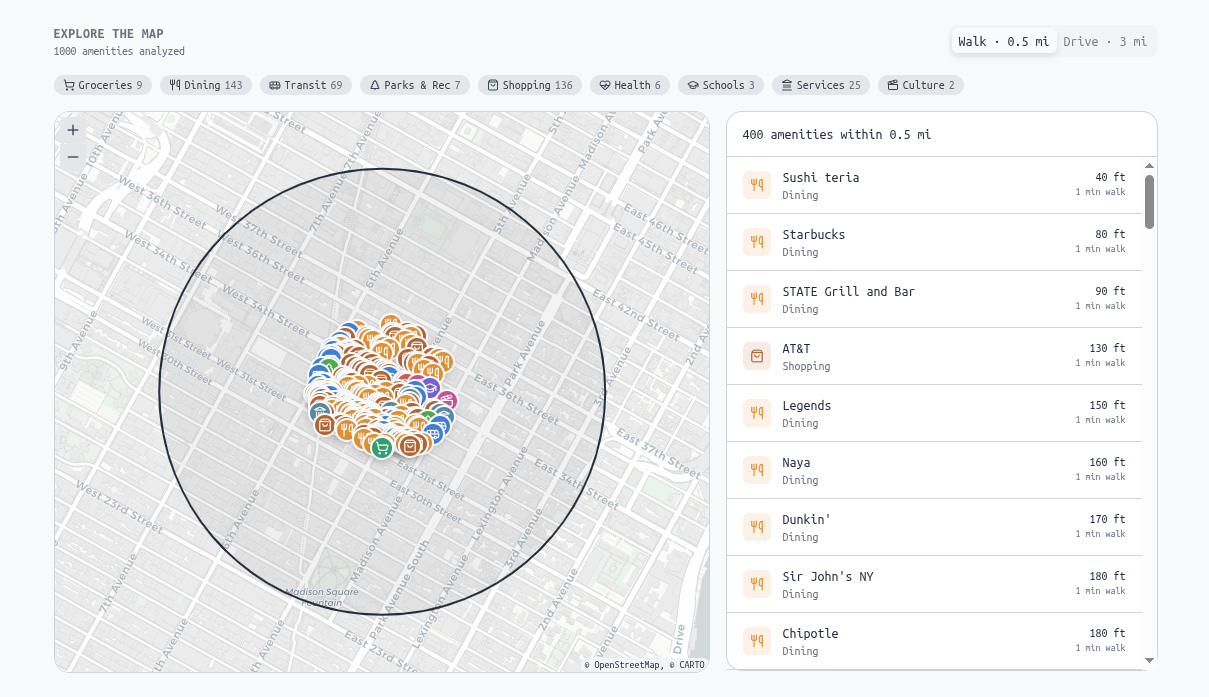Toggle the Transit 69 filter chip

[306, 85]
